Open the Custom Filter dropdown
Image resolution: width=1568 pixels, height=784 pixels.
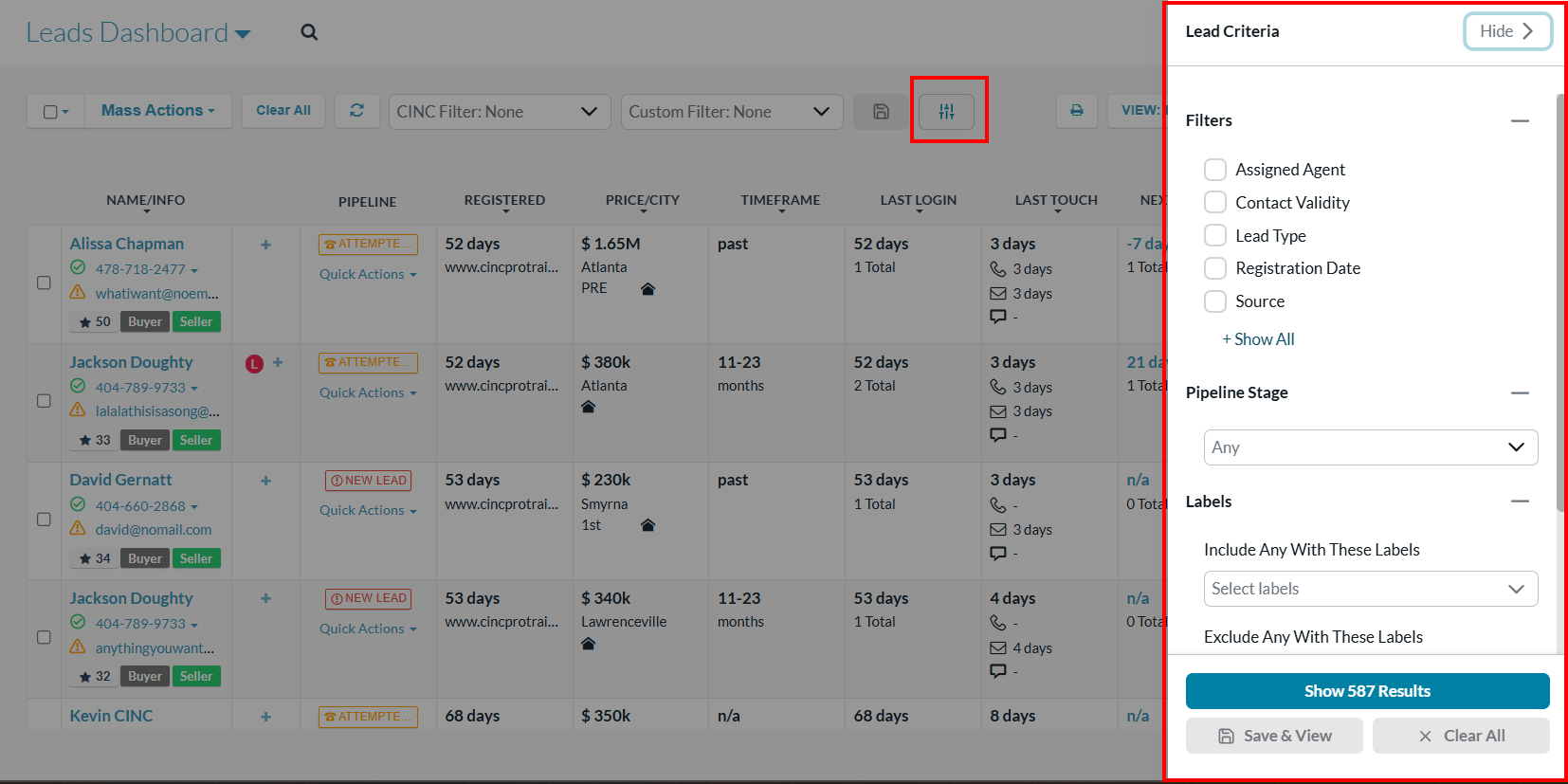click(732, 112)
